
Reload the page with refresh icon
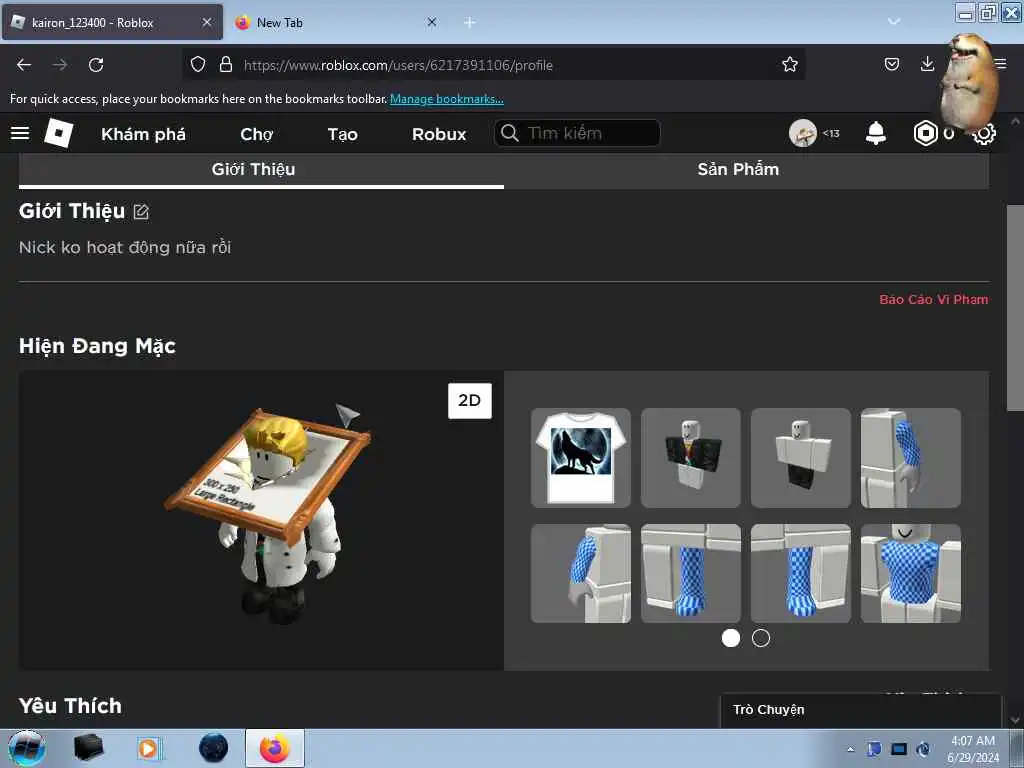click(96, 65)
